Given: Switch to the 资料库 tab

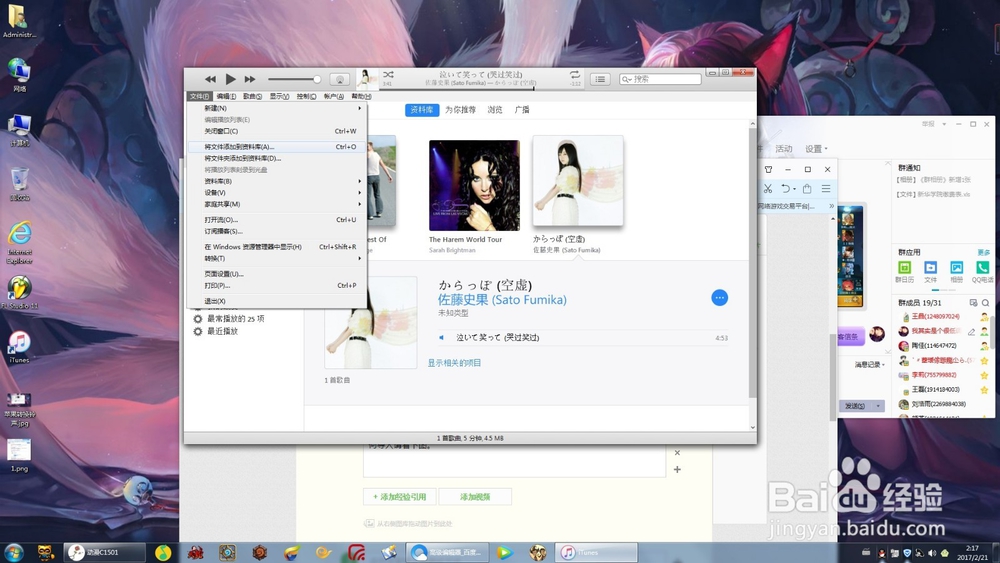Looking at the screenshot, I should (422, 110).
